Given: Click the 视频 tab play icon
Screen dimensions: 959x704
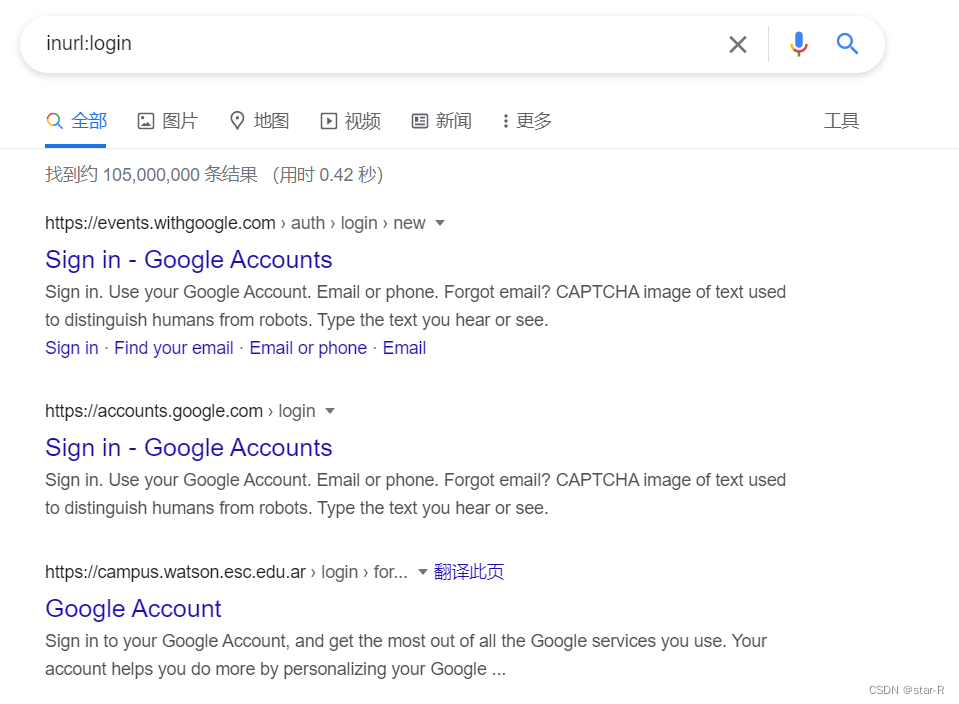Looking at the screenshot, I should (328, 121).
